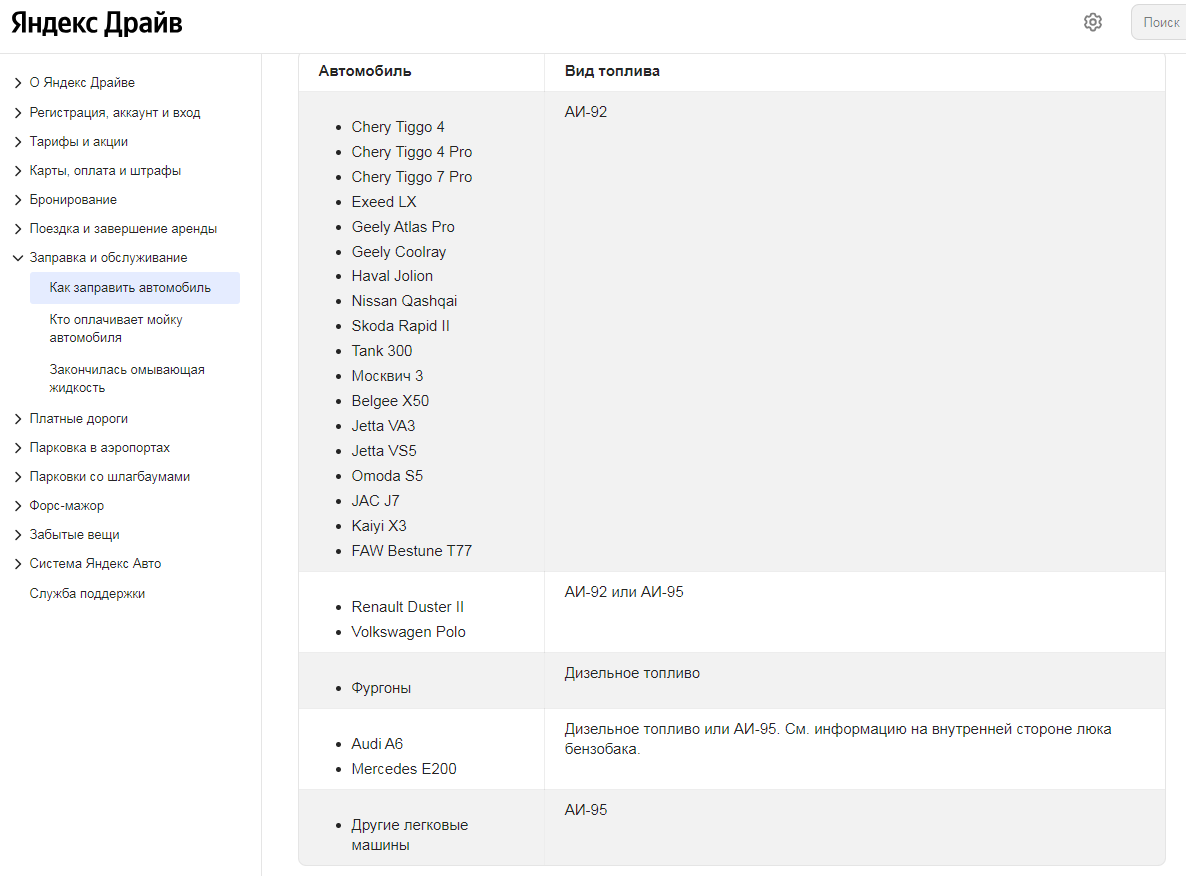Click Jetta VA3 item
This screenshot has width=1186, height=876.
383,426
